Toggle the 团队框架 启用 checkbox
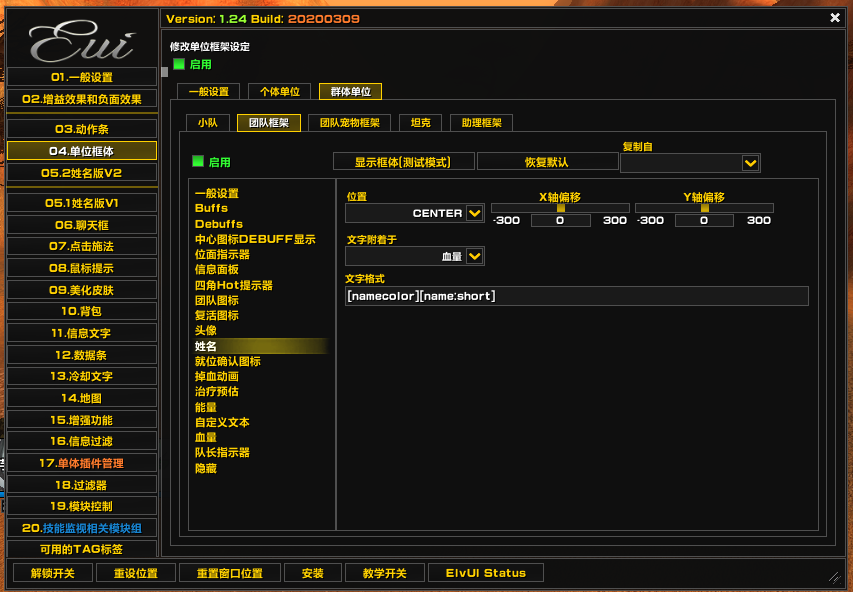 click(198, 161)
